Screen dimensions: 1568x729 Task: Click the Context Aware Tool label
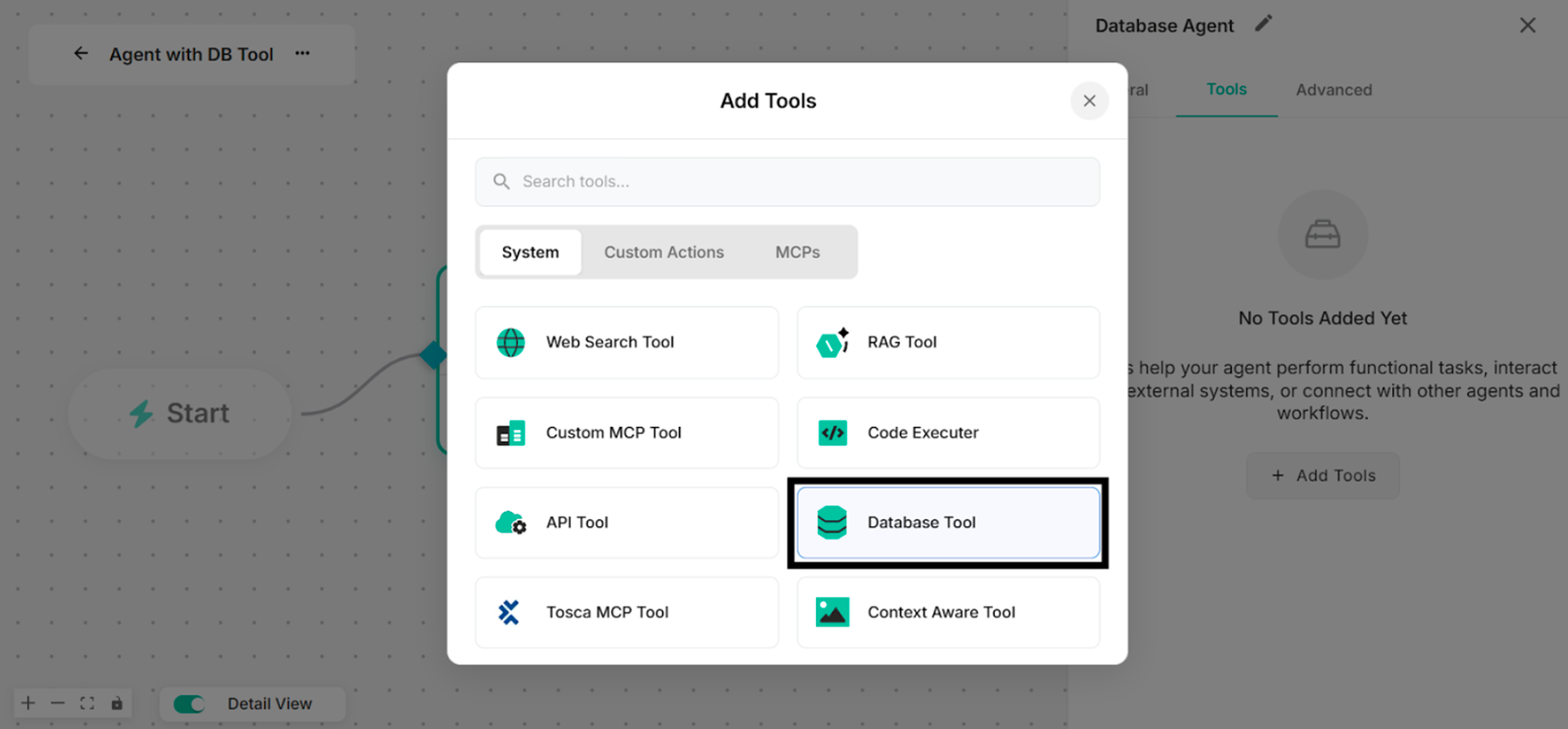tap(941, 612)
